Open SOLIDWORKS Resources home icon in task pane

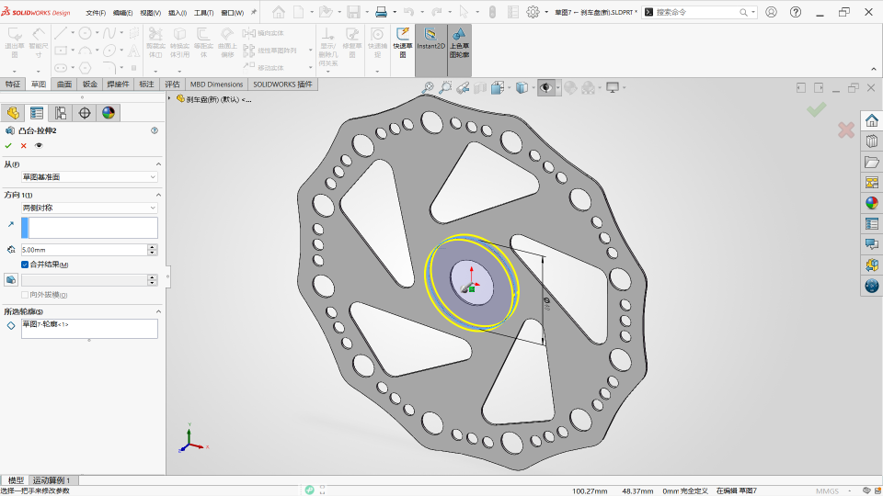[872, 120]
